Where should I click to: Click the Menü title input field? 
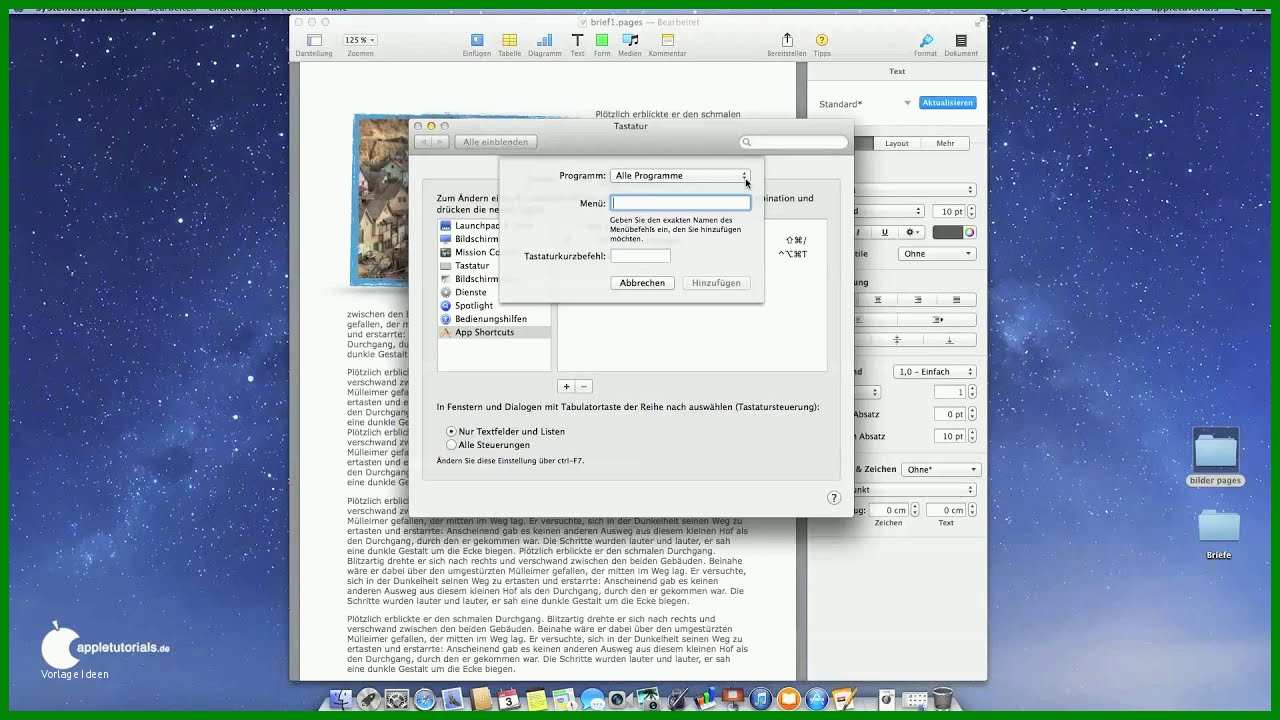[680, 203]
